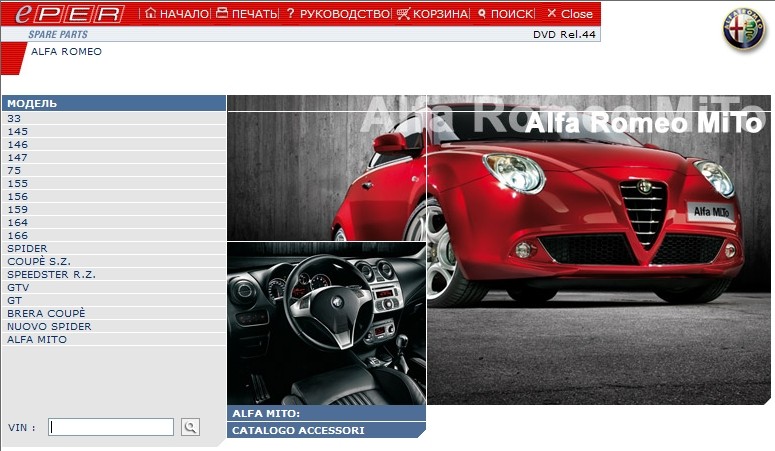This screenshot has width=775, height=451.
Task: Click the VIN search magnifier icon
Action: [x=190, y=427]
